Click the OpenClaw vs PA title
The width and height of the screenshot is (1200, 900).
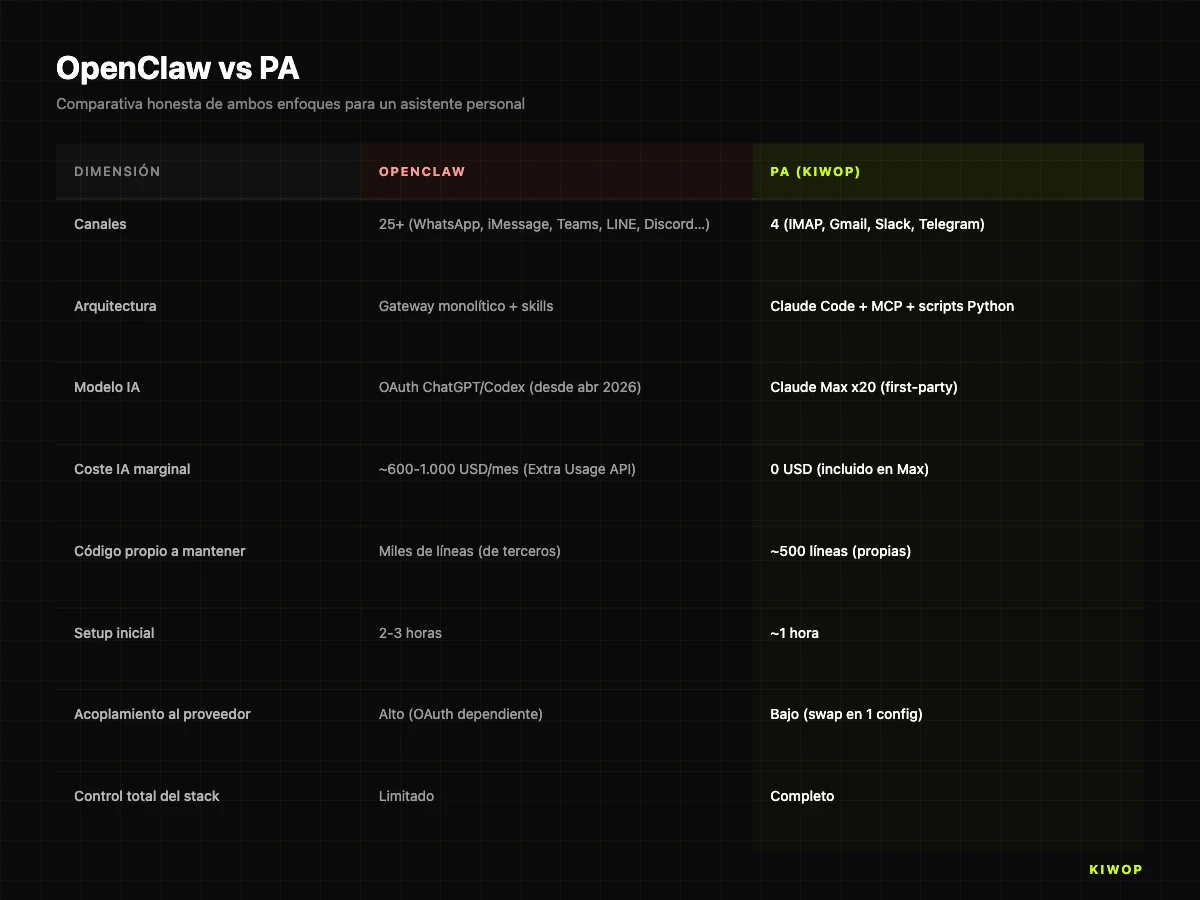pos(176,68)
